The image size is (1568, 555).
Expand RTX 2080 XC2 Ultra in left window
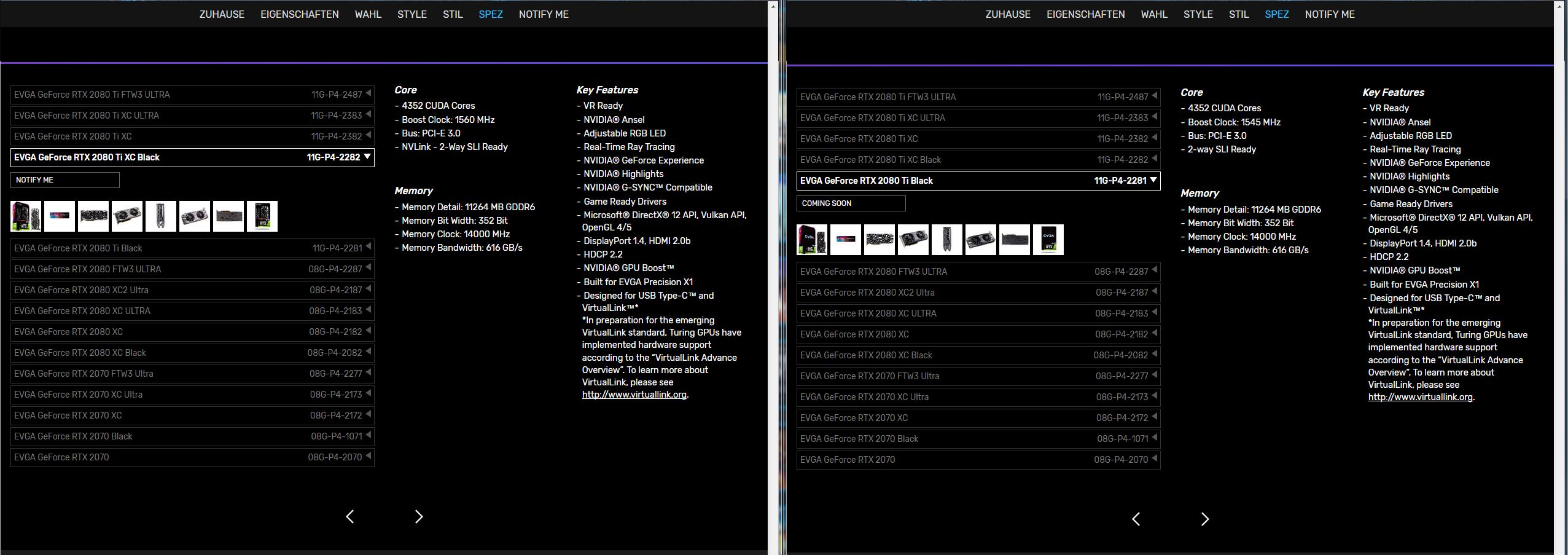(x=192, y=290)
